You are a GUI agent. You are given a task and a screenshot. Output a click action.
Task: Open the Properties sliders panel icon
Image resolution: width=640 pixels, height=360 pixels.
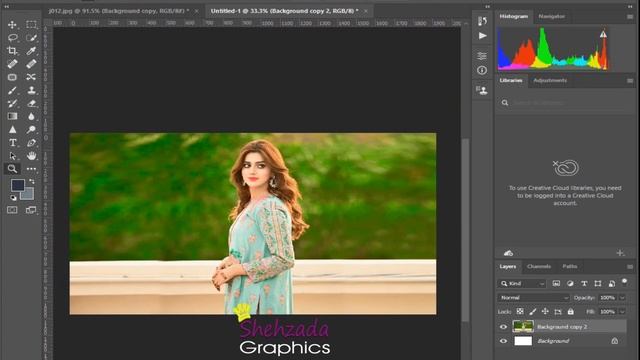click(x=482, y=56)
